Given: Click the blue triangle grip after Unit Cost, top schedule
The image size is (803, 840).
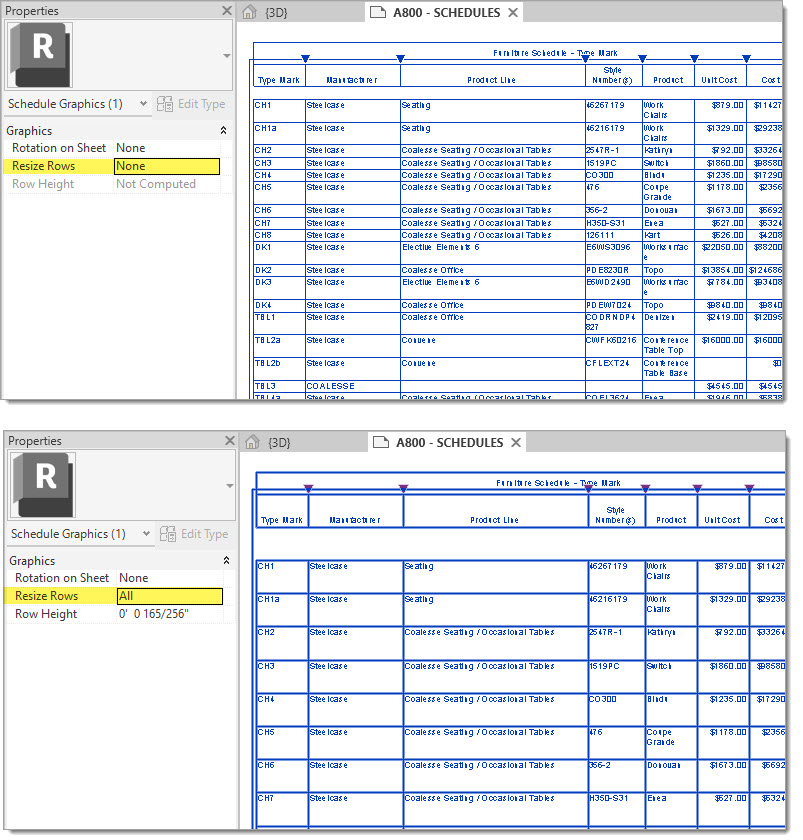Looking at the screenshot, I should tap(746, 58).
